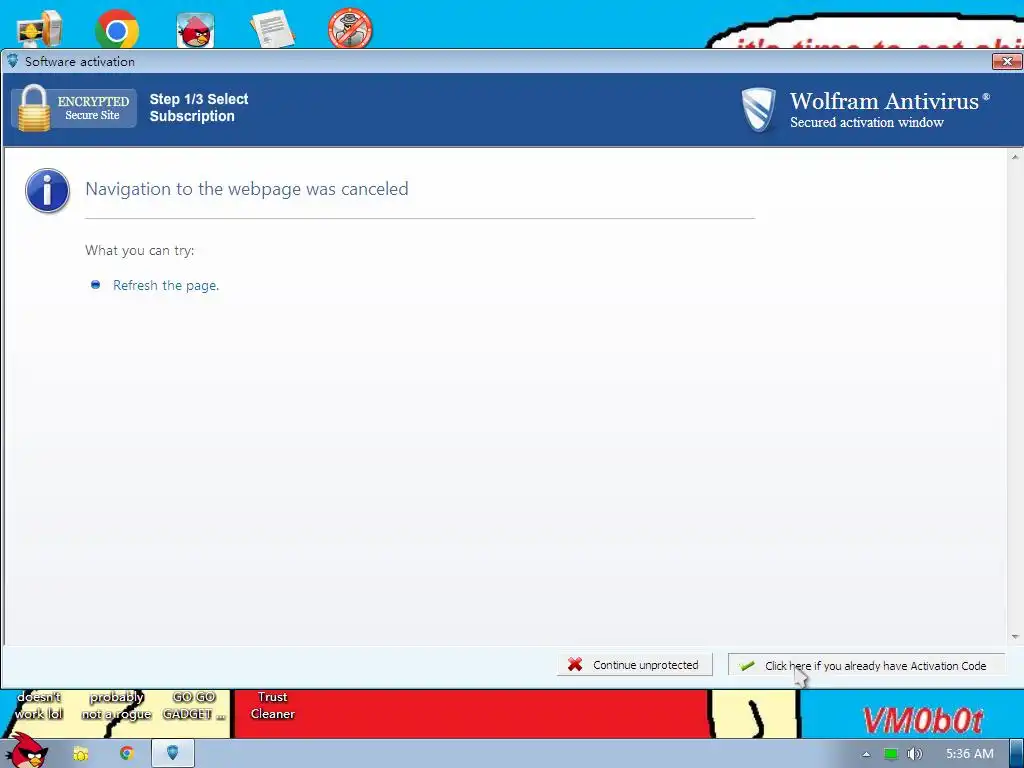The image size is (1024, 768).
Task: Click the green network tray icon
Action: 890,754
